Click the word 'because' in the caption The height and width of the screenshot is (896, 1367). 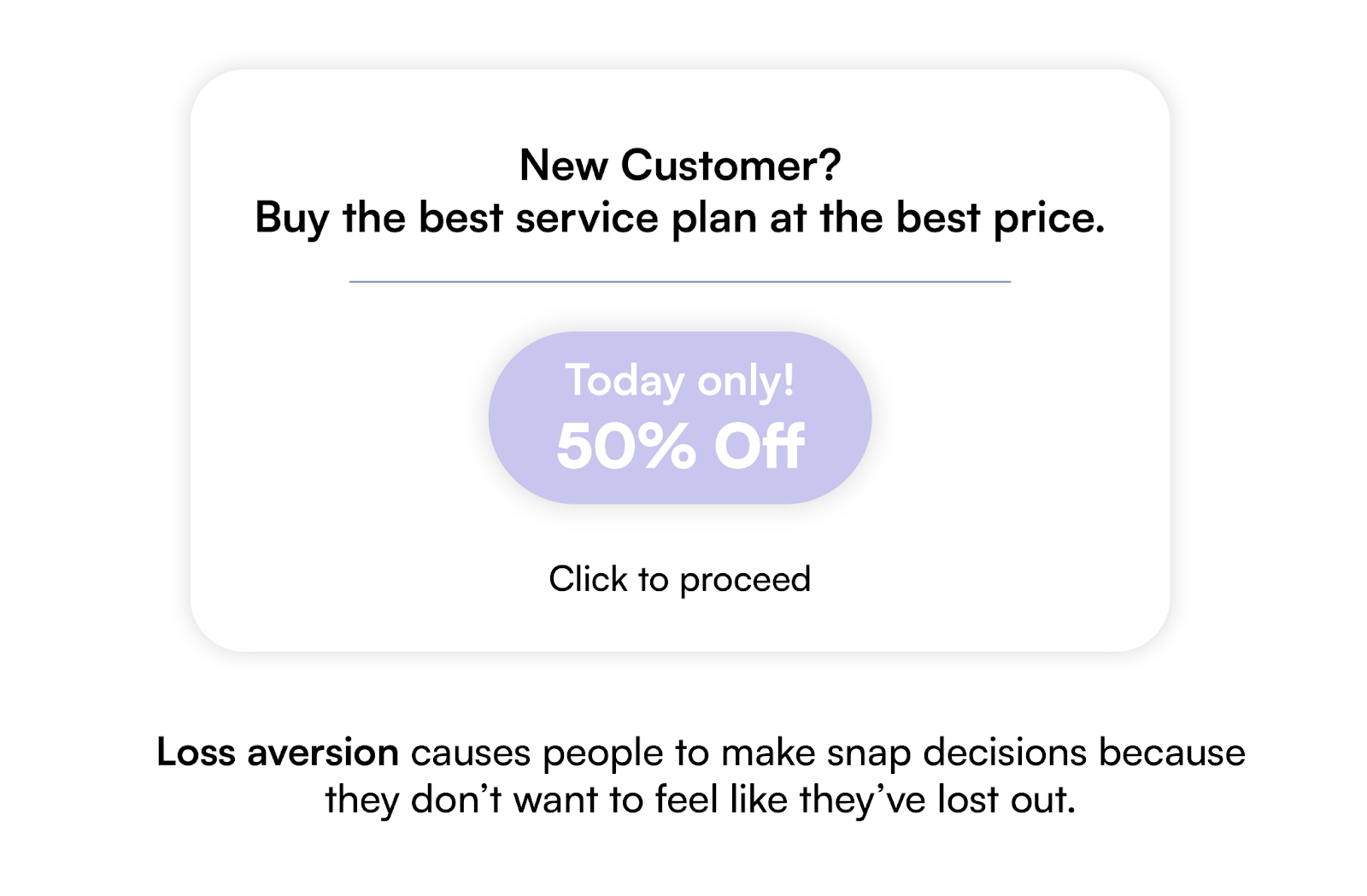1172,753
